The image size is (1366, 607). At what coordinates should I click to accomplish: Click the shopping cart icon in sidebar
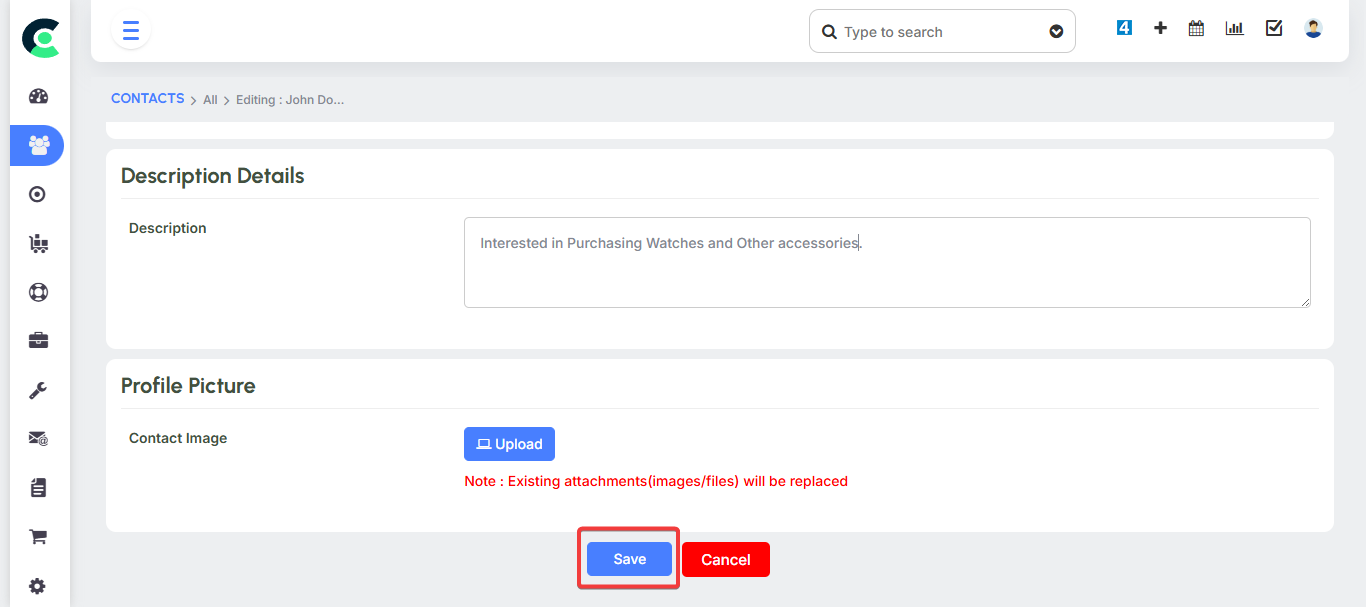(39, 537)
